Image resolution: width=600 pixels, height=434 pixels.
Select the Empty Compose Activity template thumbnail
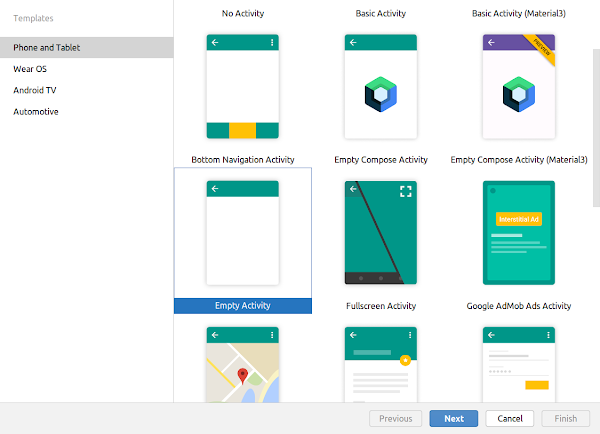381,86
